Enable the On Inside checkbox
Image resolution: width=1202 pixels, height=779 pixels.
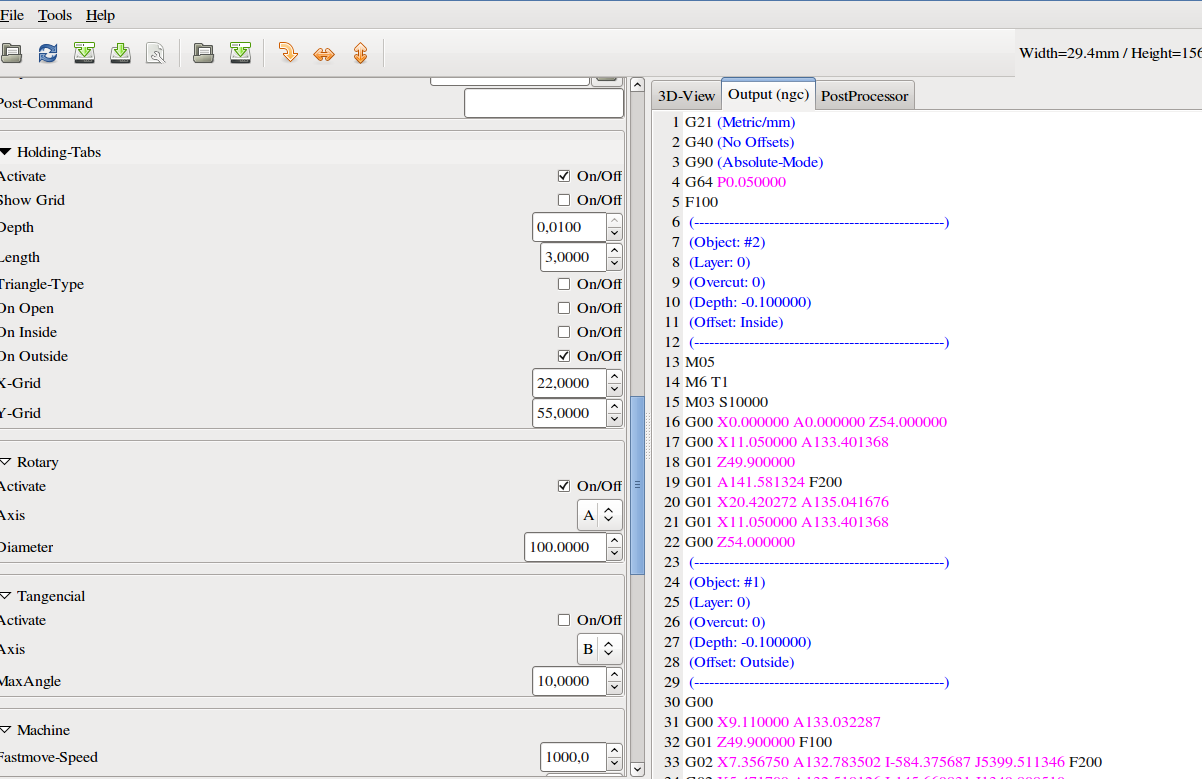[564, 332]
